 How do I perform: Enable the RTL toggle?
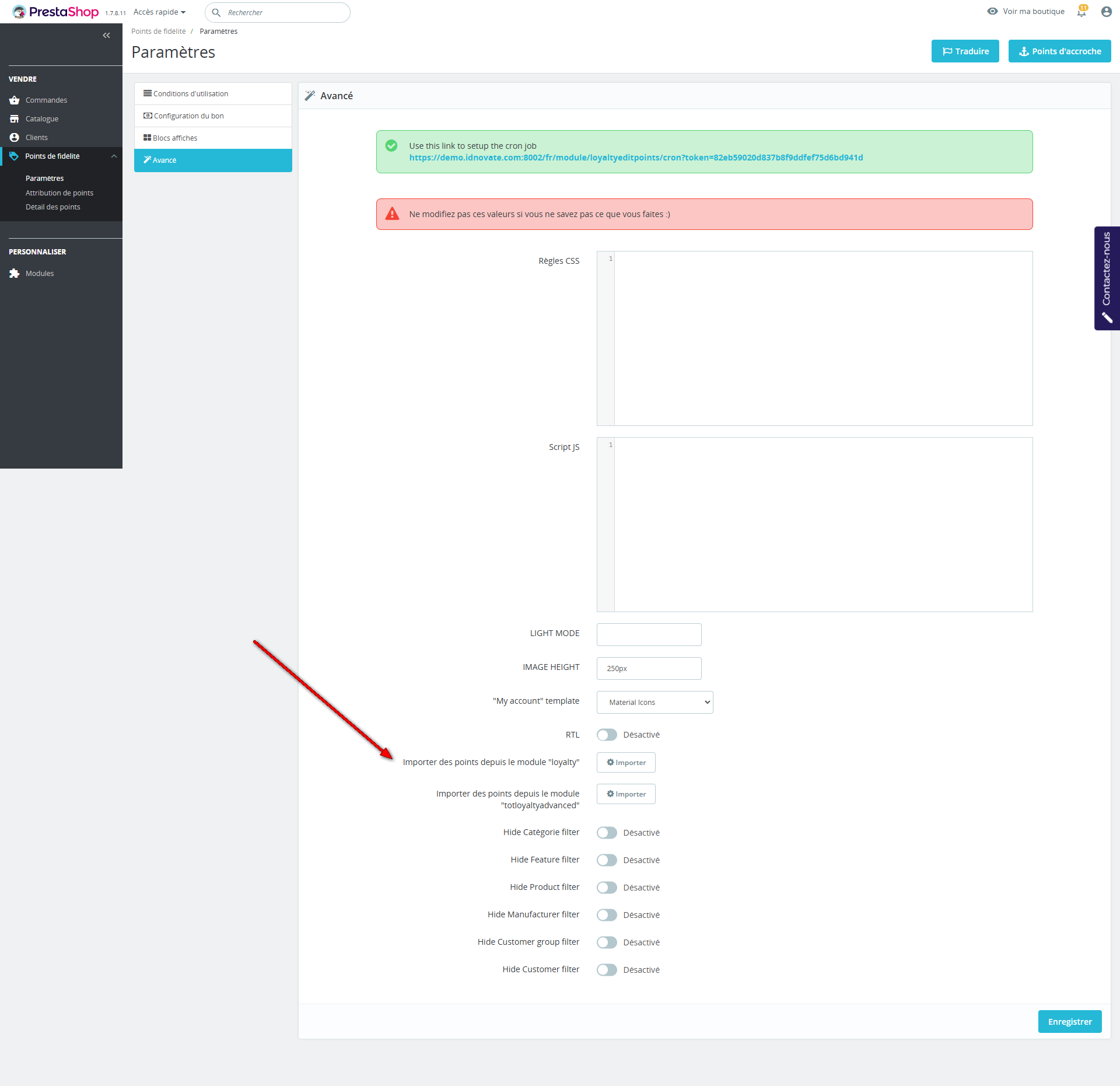pyautogui.click(x=607, y=735)
